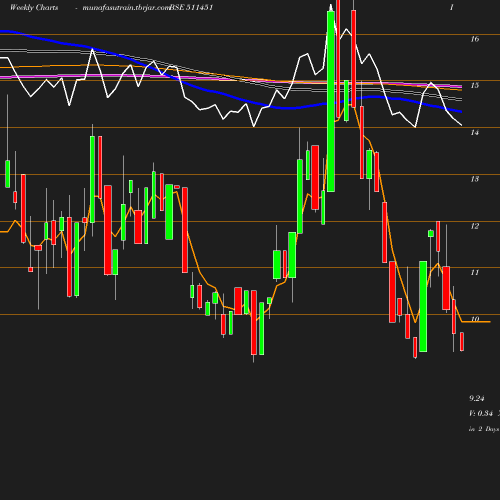Click the last price value 9.24
Screen dimensions: 500x500
477,398
